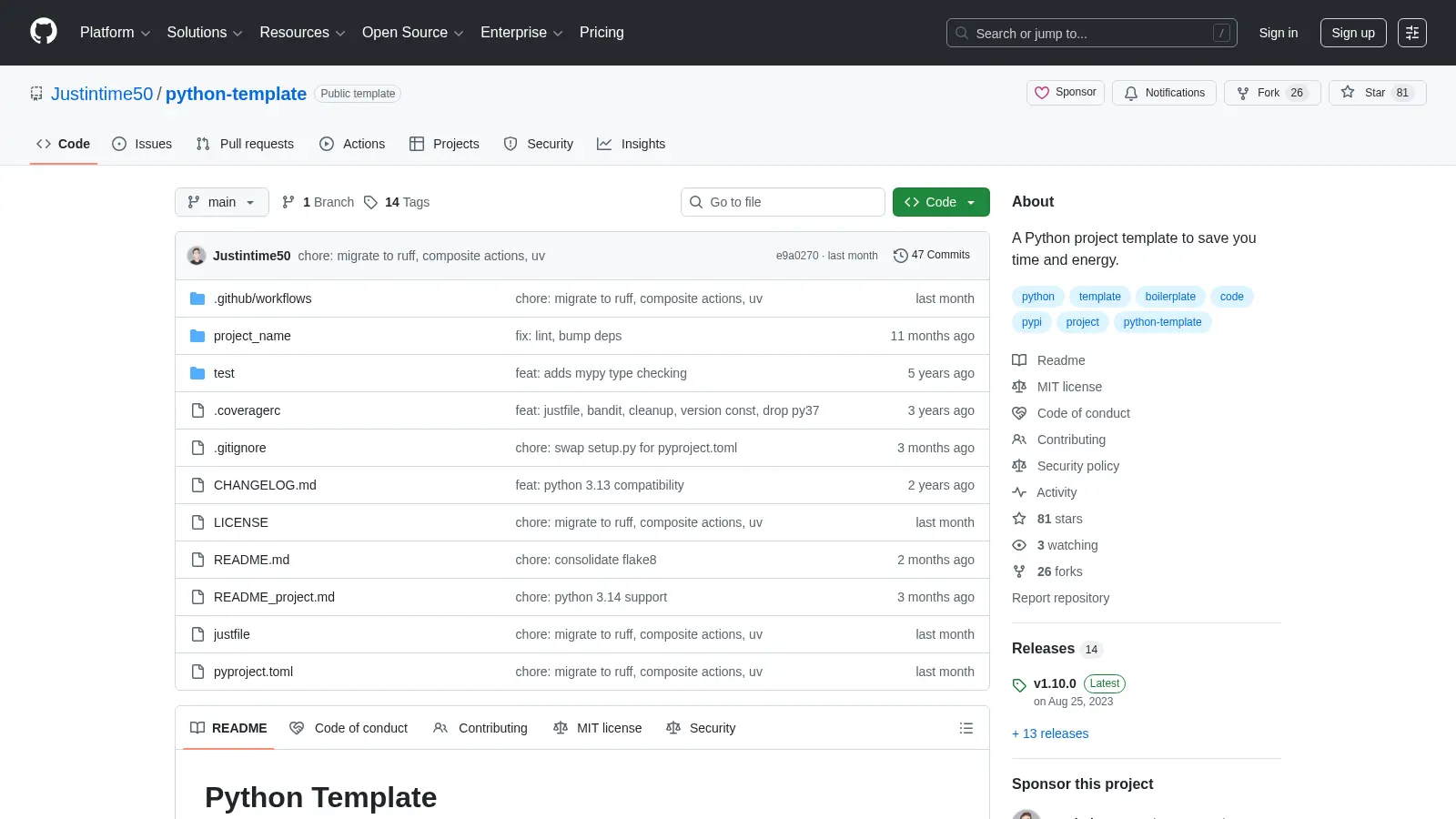Open the .coveragerc file icon

[197, 410]
